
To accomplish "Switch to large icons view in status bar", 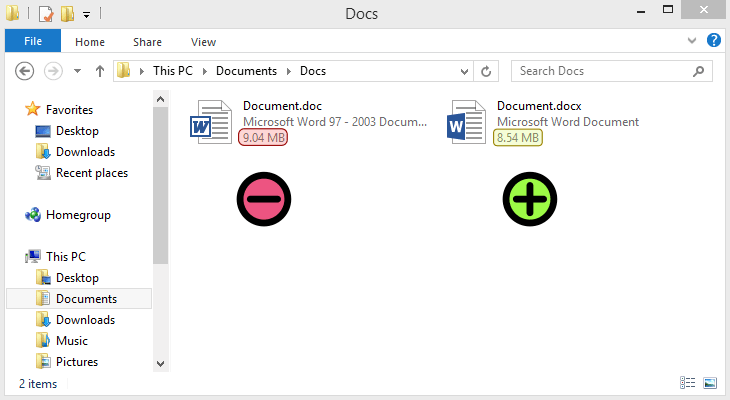I will 710,383.
